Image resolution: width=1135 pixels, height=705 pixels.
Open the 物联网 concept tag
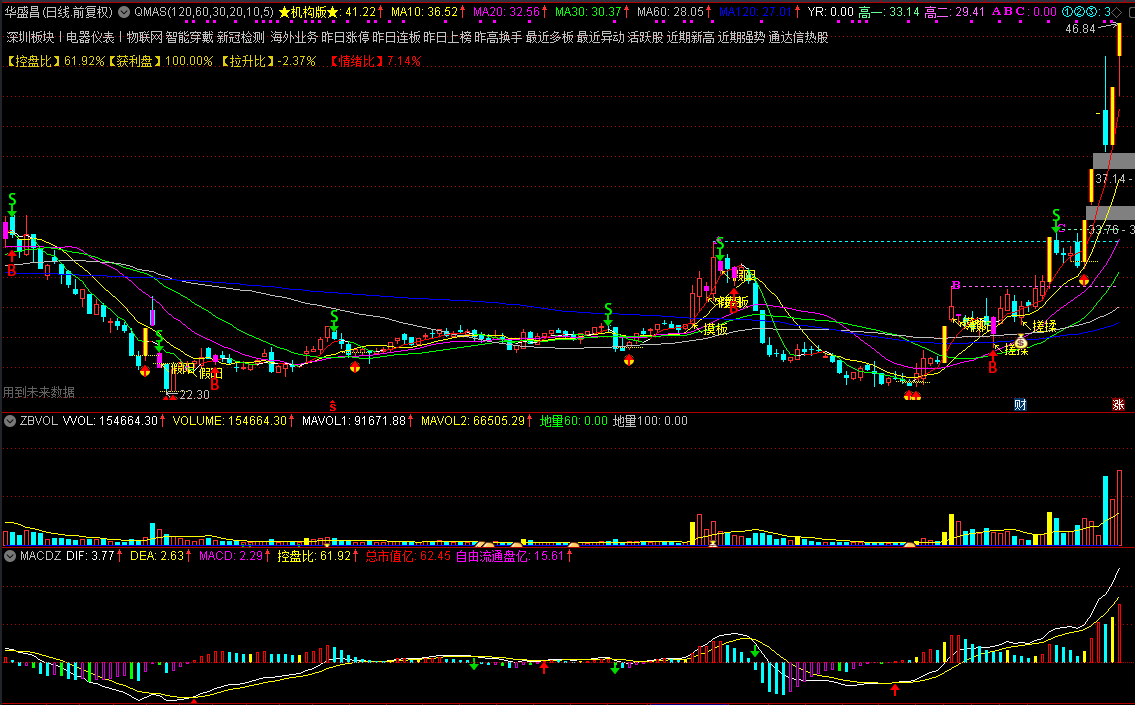pos(145,37)
